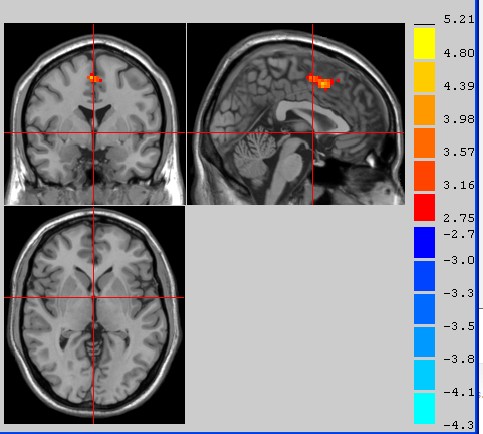Select the amber 4.39 colorbar swatch
This screenshot has height=434, width=483.
tap(424, 77)
